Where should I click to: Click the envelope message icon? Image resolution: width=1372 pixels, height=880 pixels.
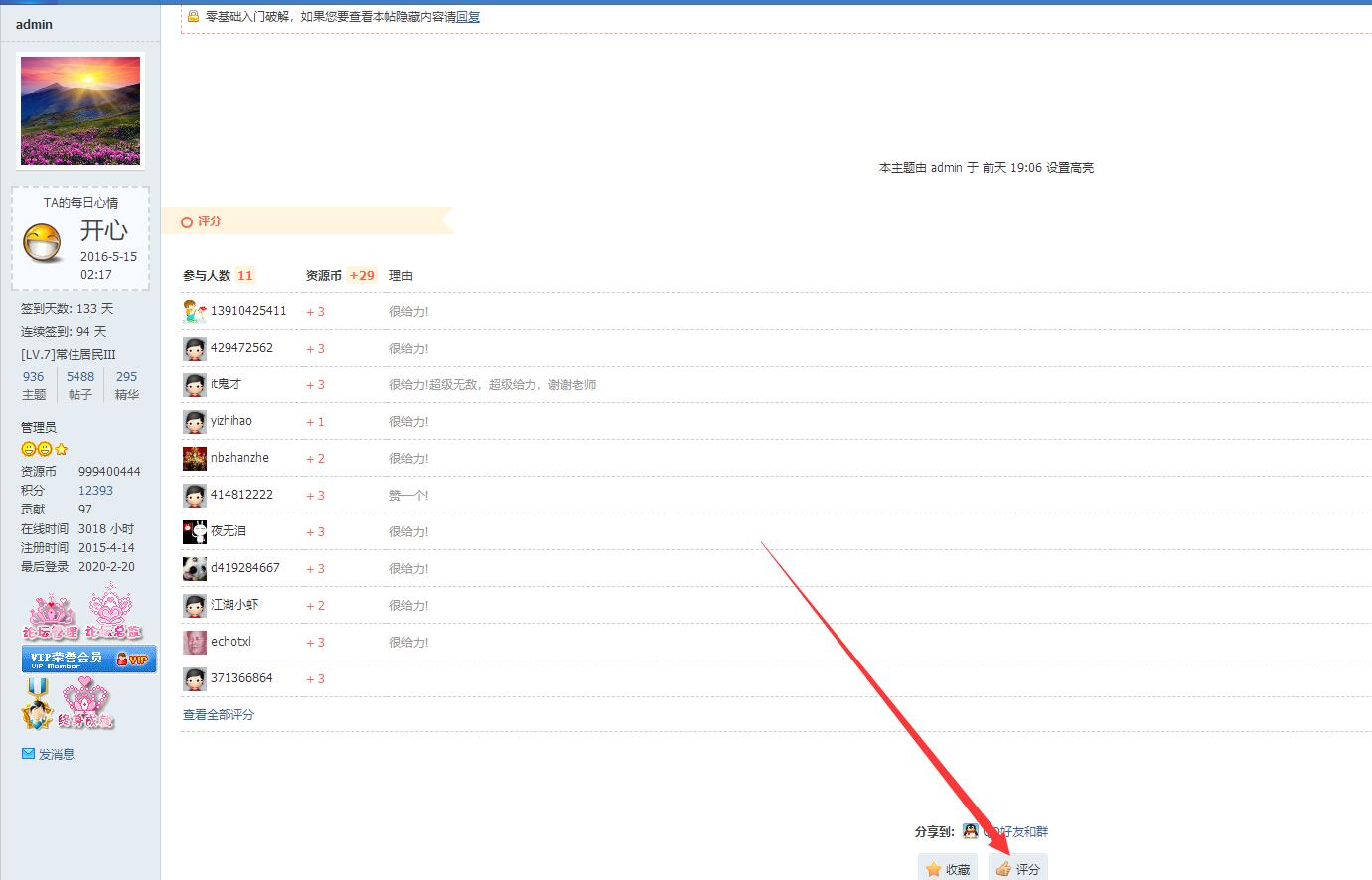28,754
